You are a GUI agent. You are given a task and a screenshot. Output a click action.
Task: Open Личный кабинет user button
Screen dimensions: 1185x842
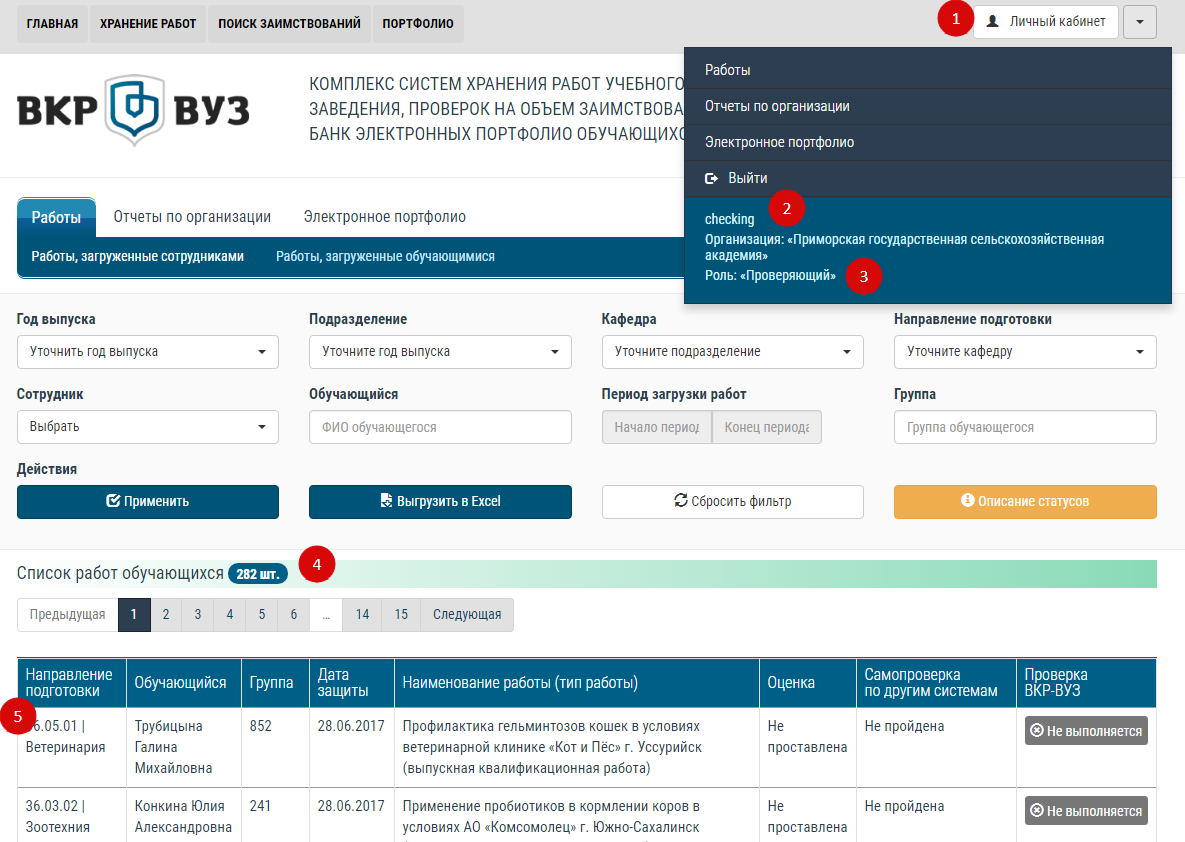(x=1045, y=21)
